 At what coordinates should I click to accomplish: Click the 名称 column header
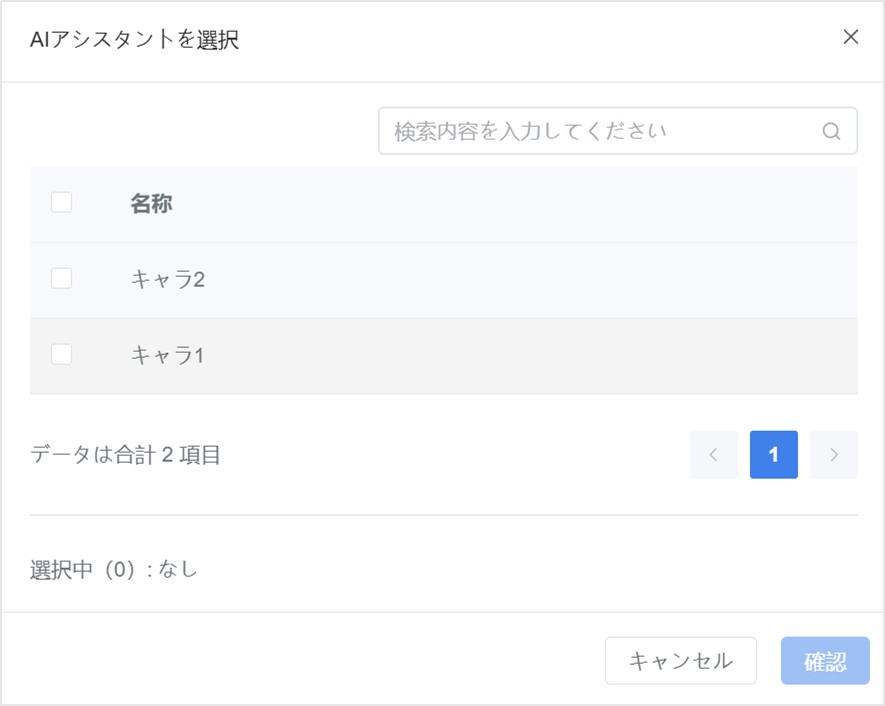151,203
